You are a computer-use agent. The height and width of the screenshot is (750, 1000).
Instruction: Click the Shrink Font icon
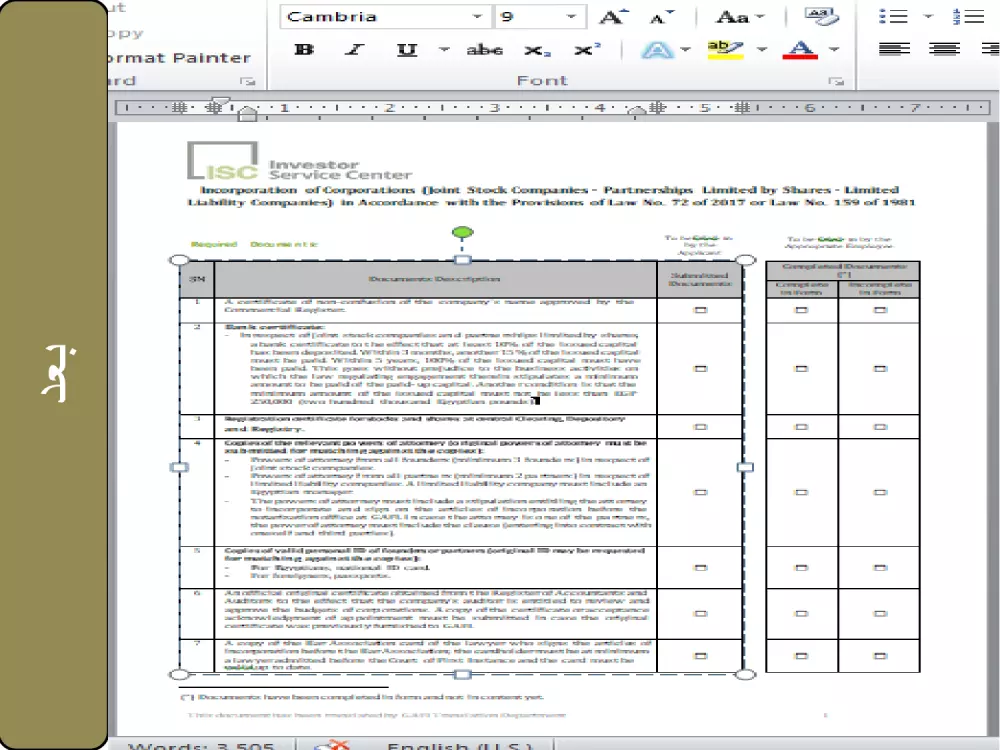tap(660, 16)
